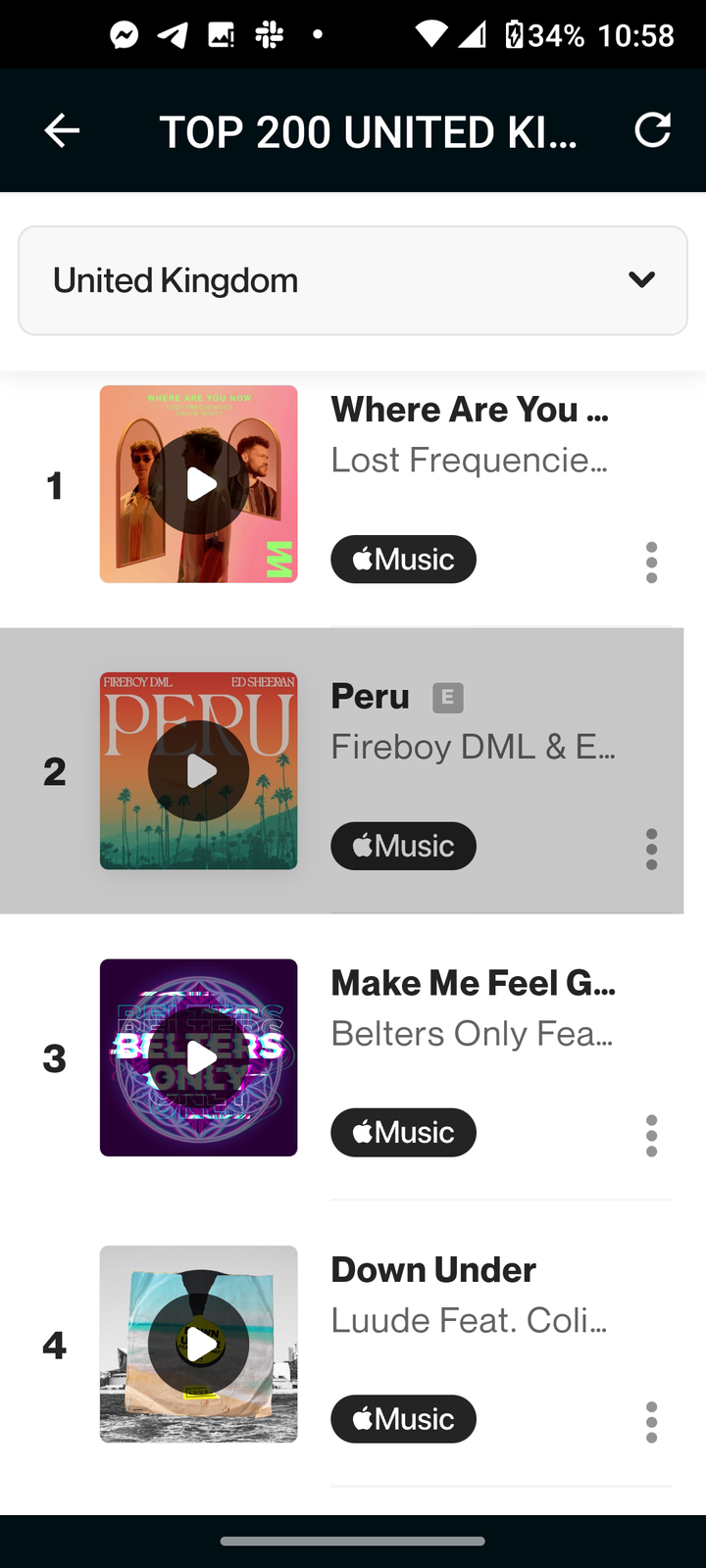This screenshot has width=706, height=1568.
Task: Play Where Are You Now preview
Action: tap(199, 484)
